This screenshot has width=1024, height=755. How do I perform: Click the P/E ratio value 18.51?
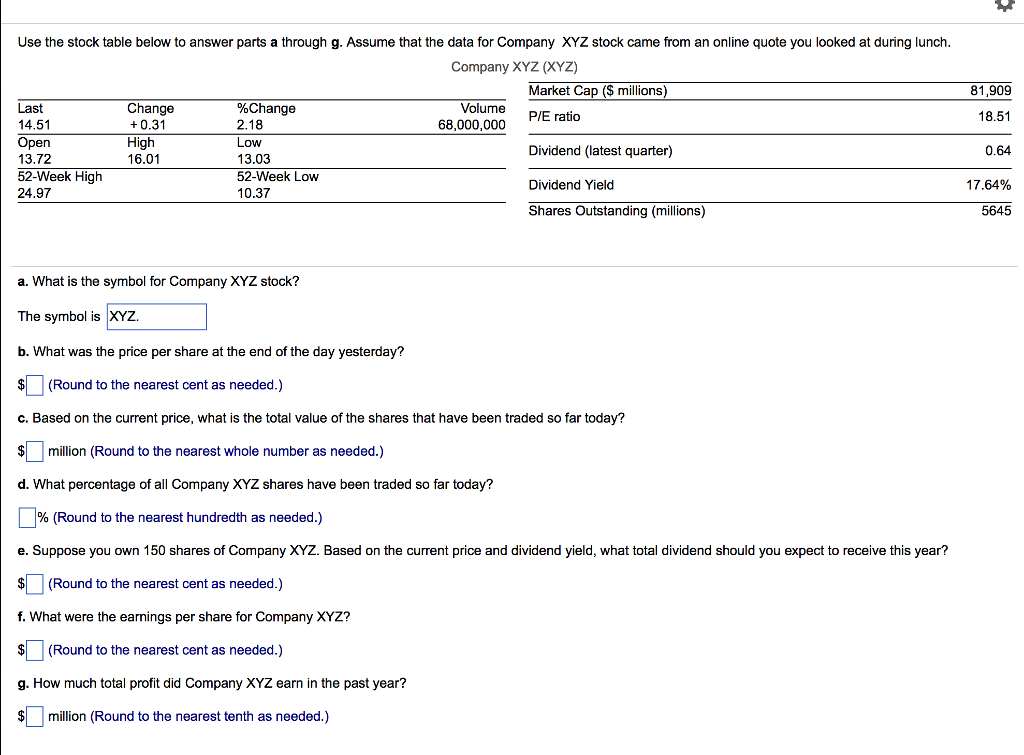[x=995, y=116]
